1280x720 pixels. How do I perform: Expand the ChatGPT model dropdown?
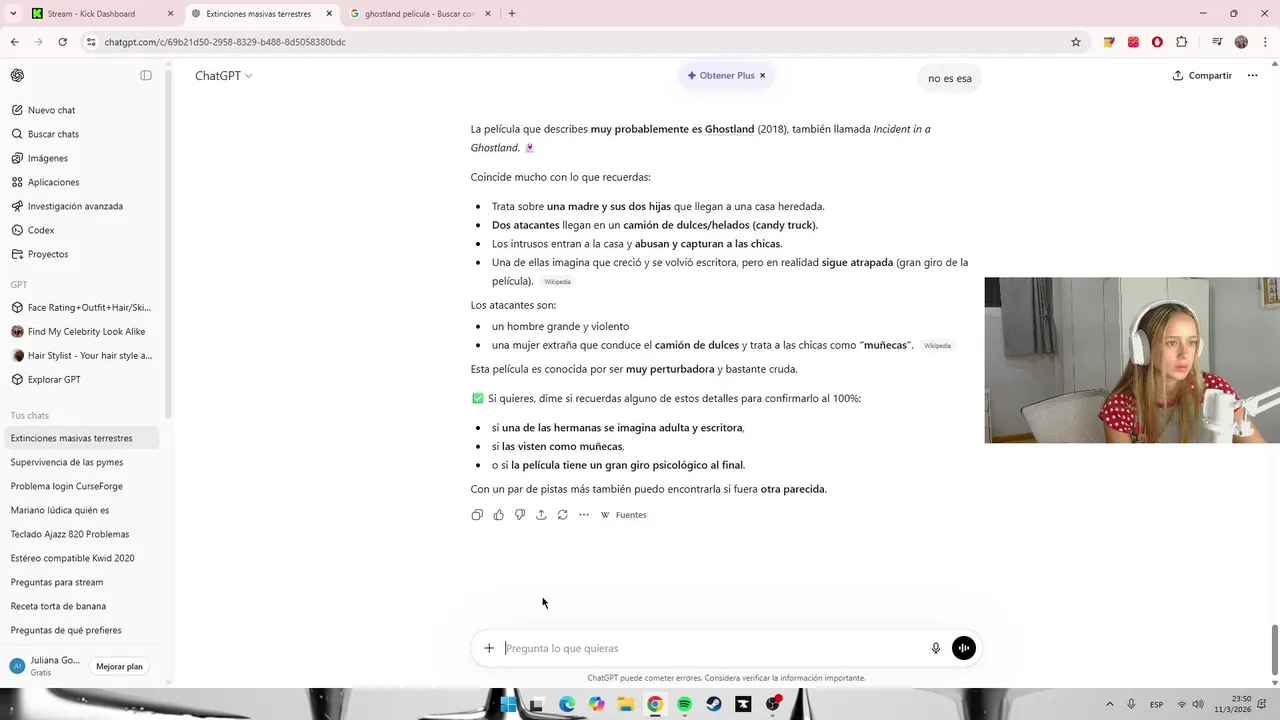tap(223, 76)
